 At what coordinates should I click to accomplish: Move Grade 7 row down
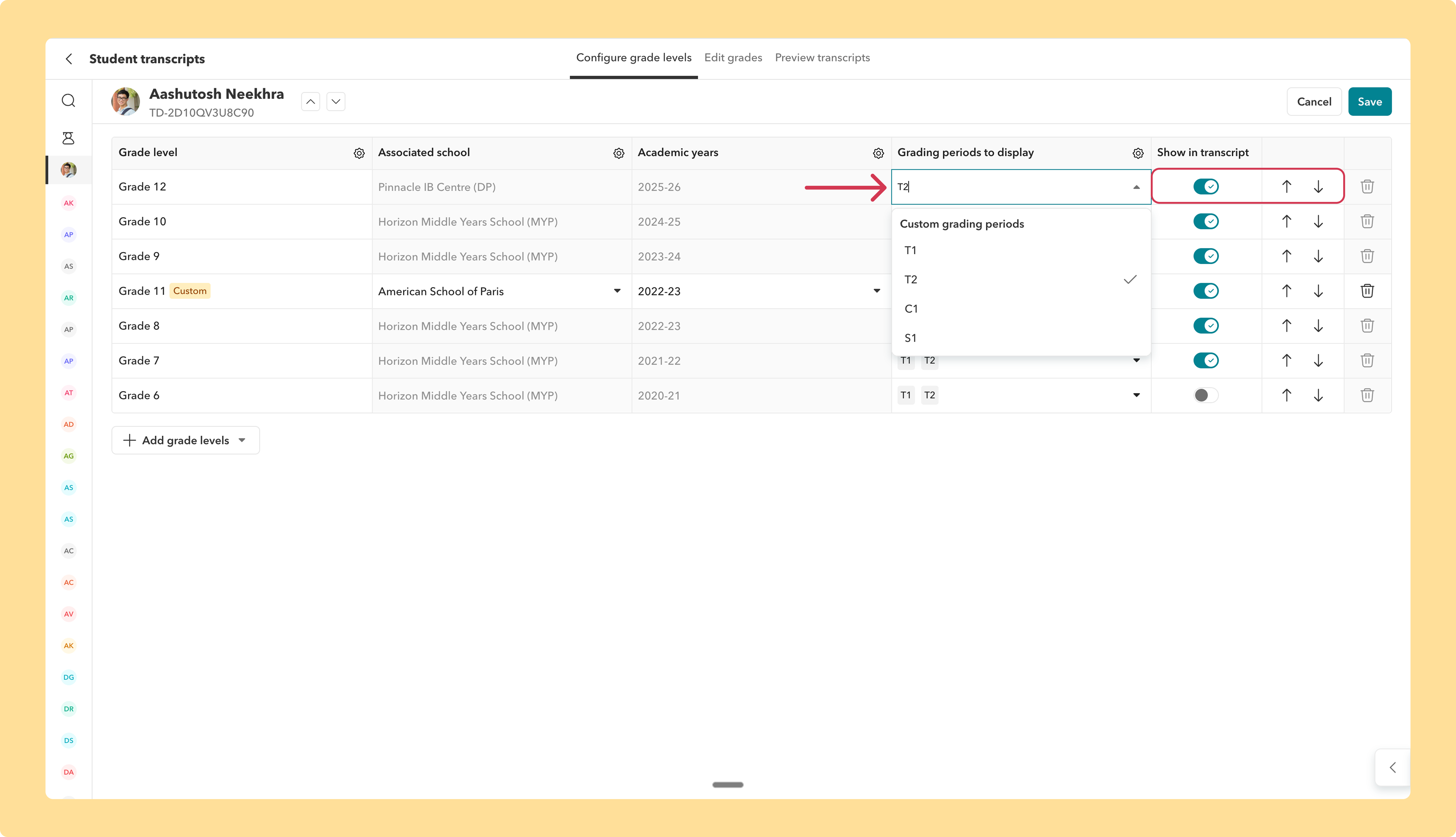pos(1319,360)
